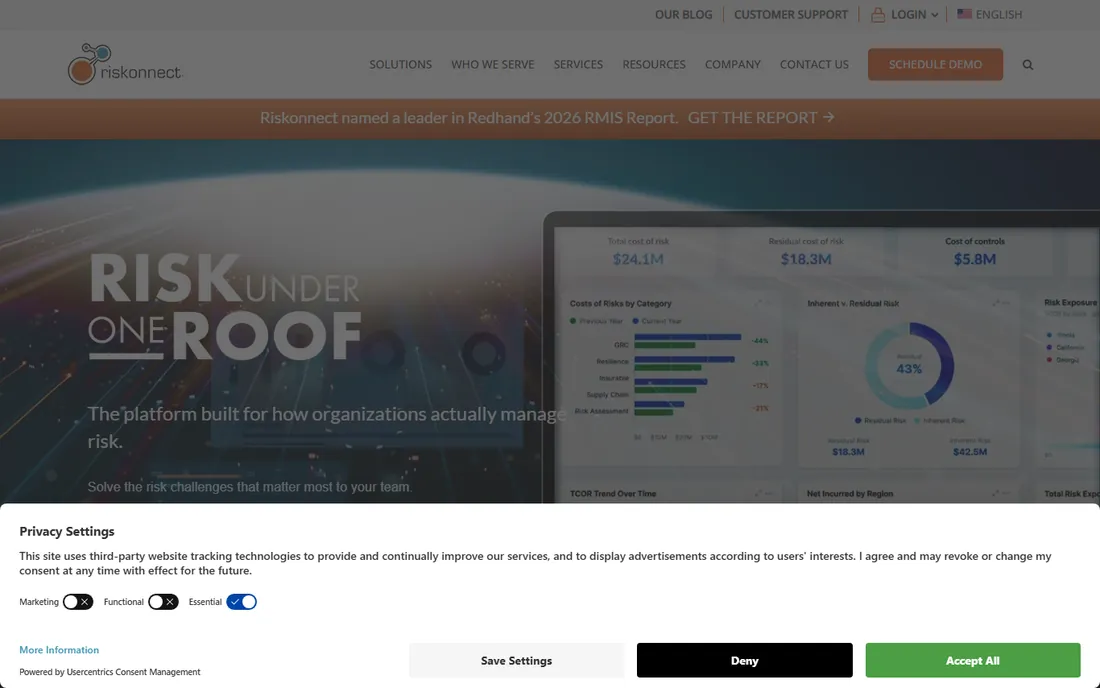Open the COMPANY menu

732,65
